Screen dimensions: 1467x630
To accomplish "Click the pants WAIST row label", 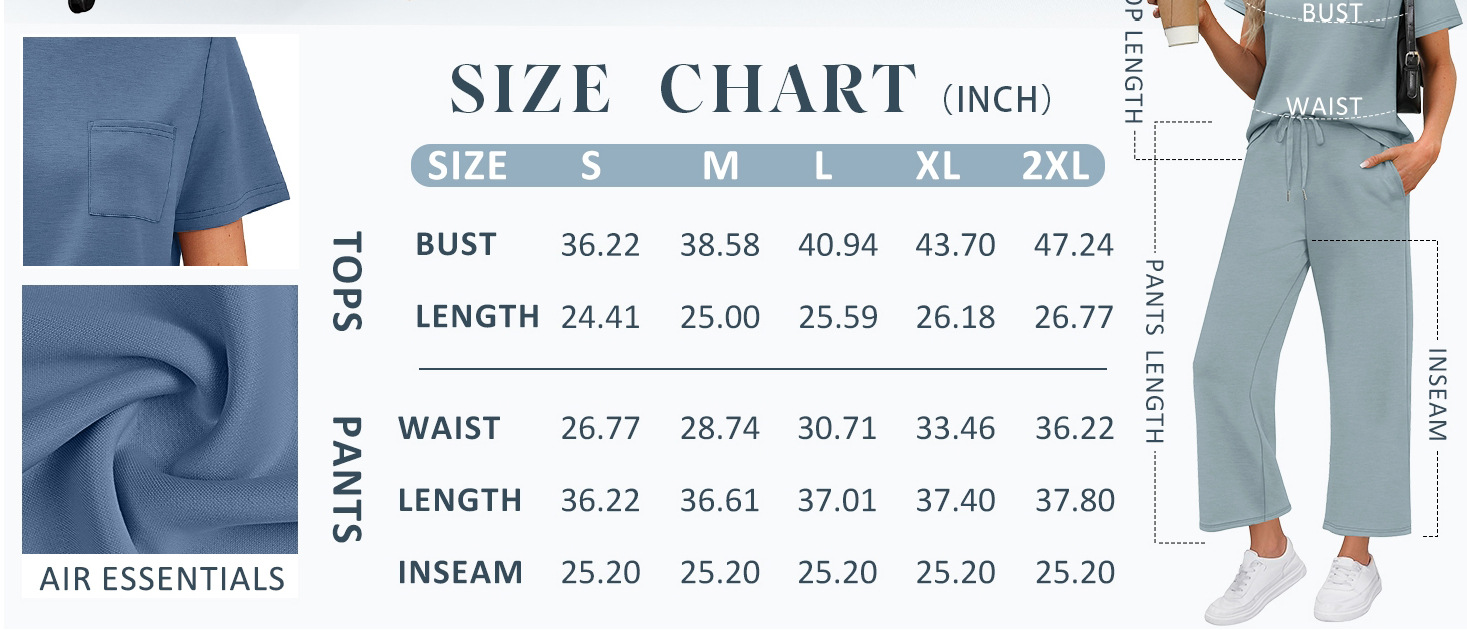I will [449, 429].
